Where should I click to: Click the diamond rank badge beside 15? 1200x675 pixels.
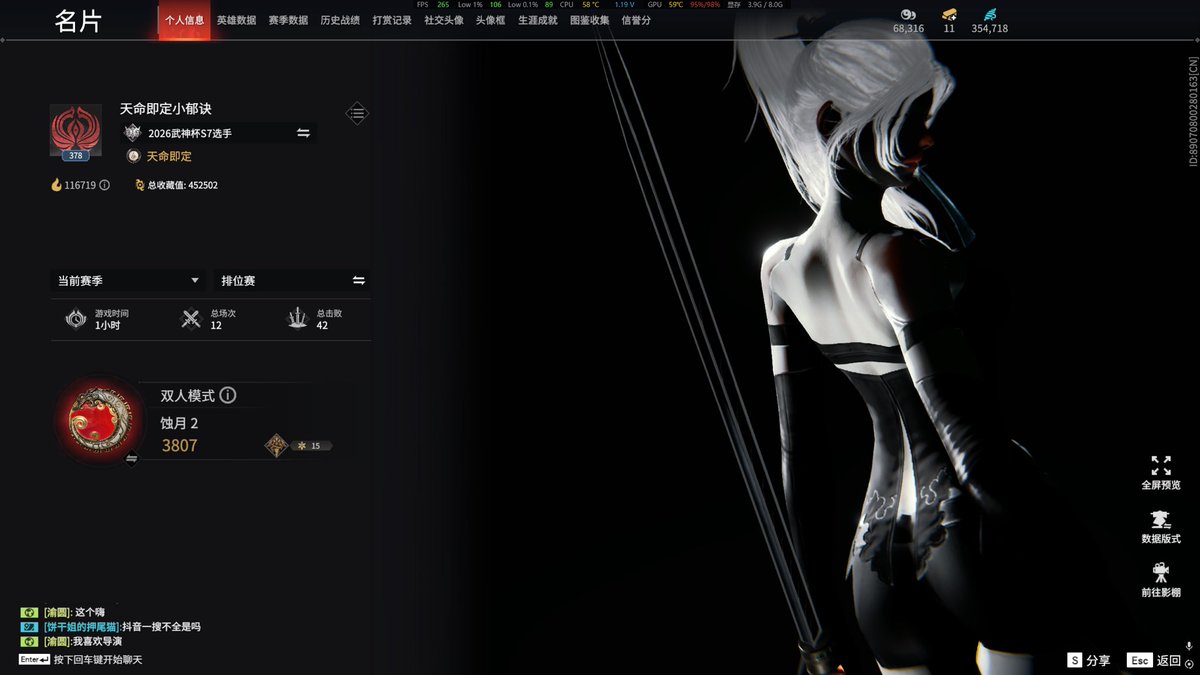(x=276, y=446)
